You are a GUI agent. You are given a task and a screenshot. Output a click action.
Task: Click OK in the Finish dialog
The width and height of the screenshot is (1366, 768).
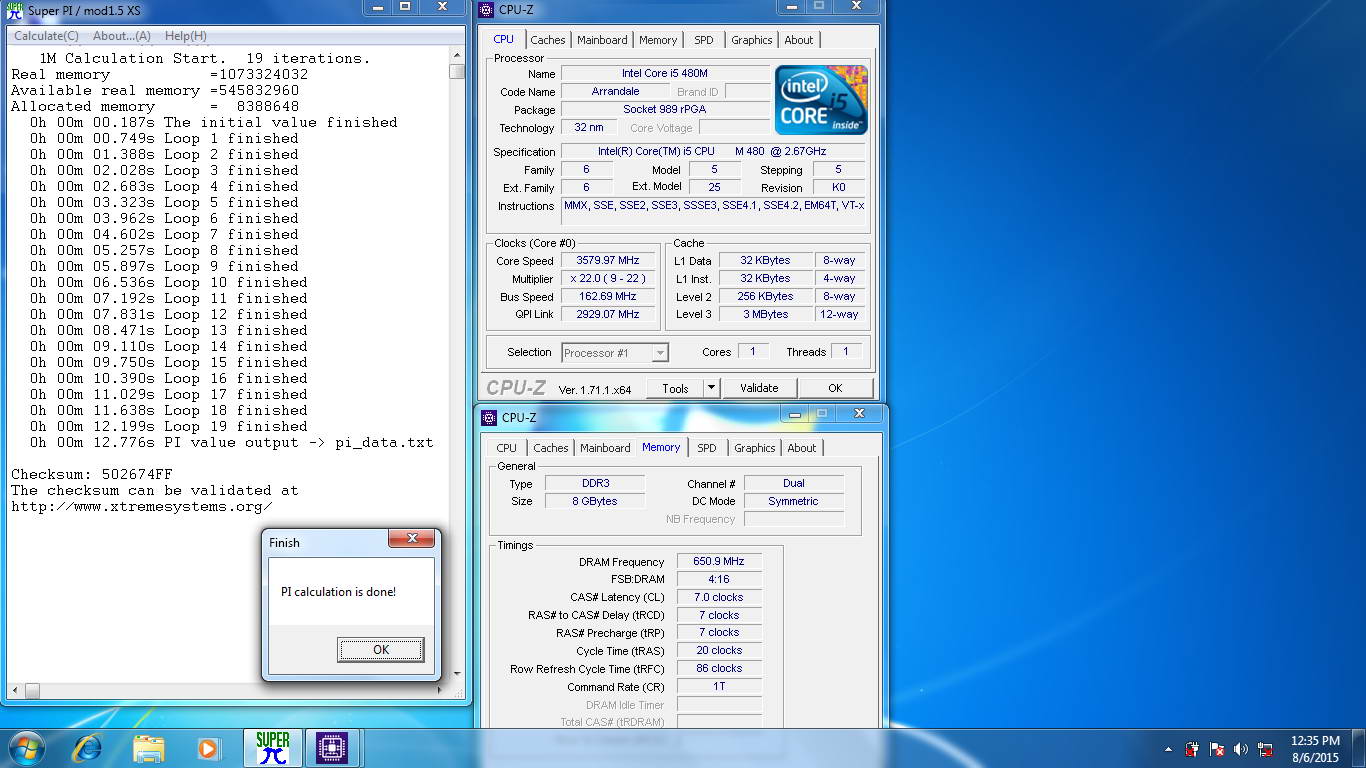tap(381, 649)
